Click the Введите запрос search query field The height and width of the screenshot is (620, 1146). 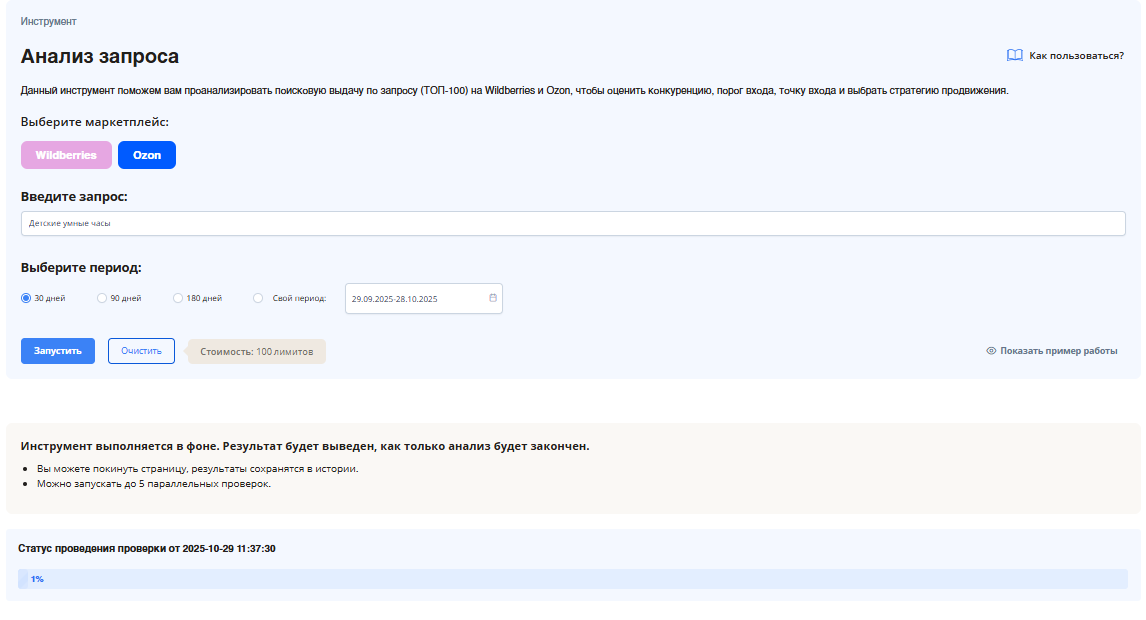(x=572, y=224)
